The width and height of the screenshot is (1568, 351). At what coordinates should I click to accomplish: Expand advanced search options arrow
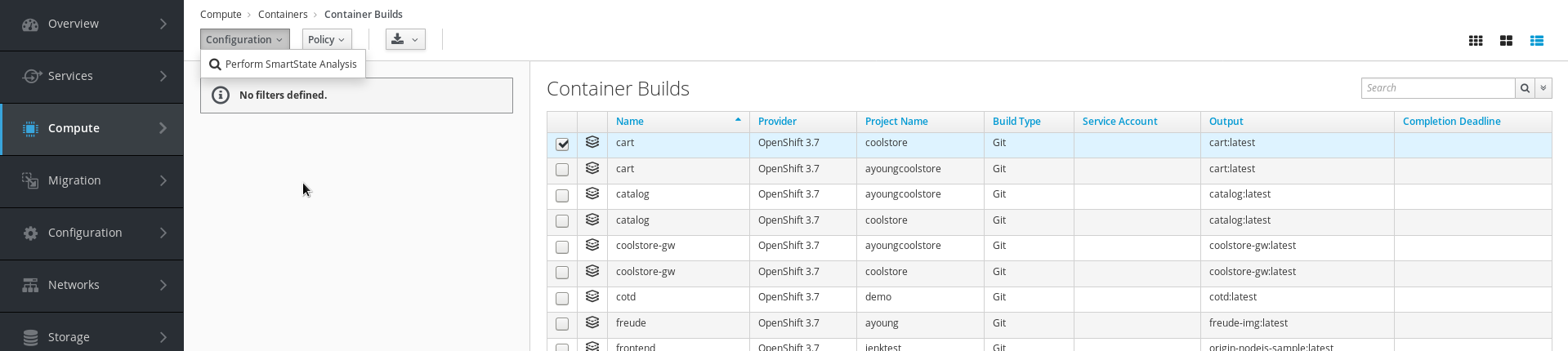coord(1543,88)
